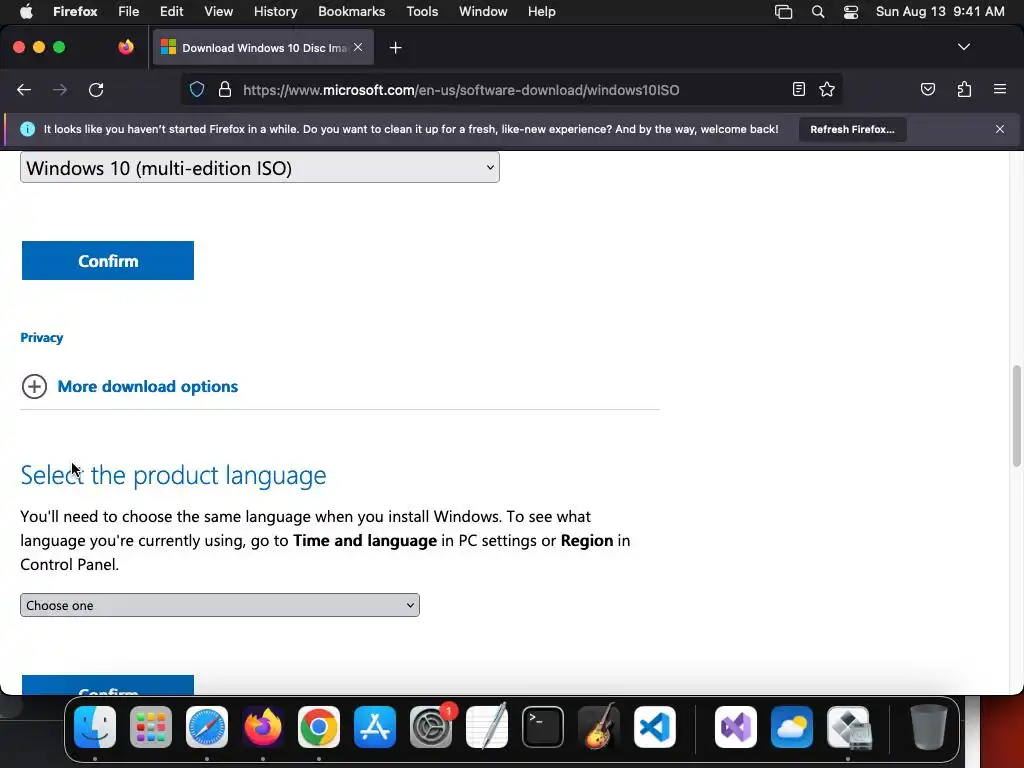Open the View menu
This screenshot has width=1024, height=768.
tap(218, 11)
